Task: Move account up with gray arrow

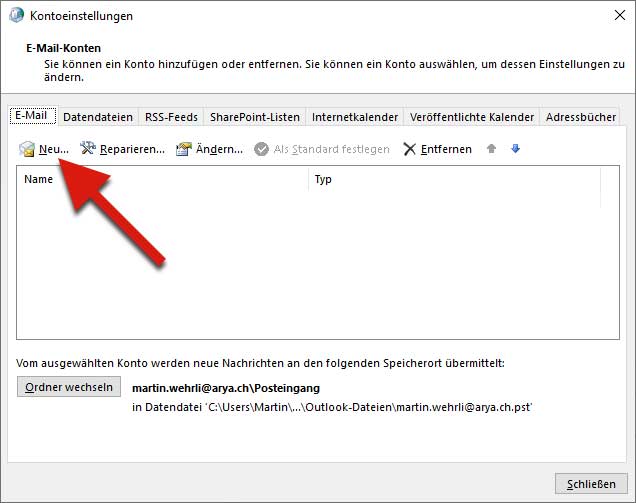Action: pos(491,149)
